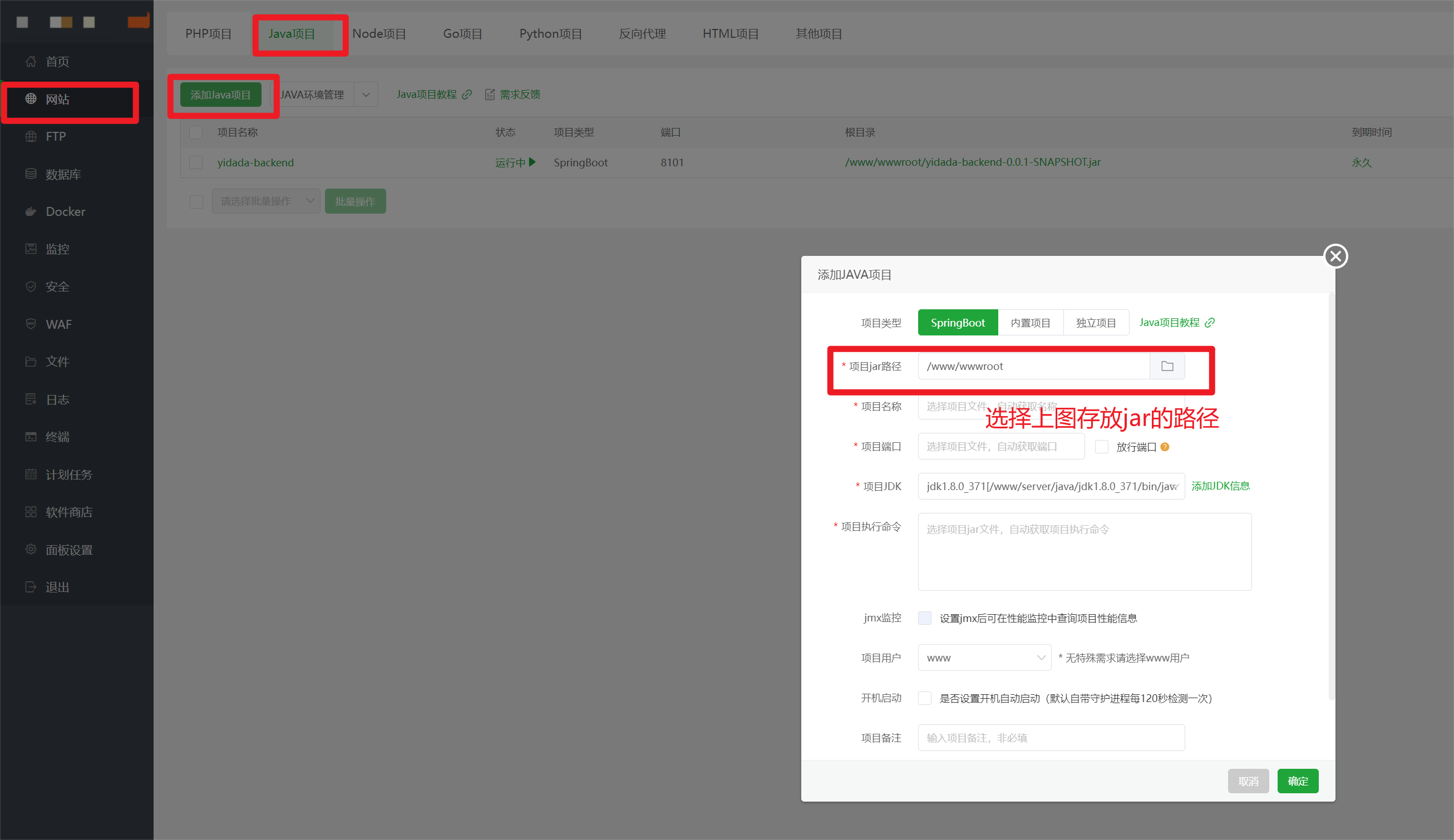Switch to the 其他项目 tab
The height and width of the screenshot is (840, 1454).
pos(819,34)
